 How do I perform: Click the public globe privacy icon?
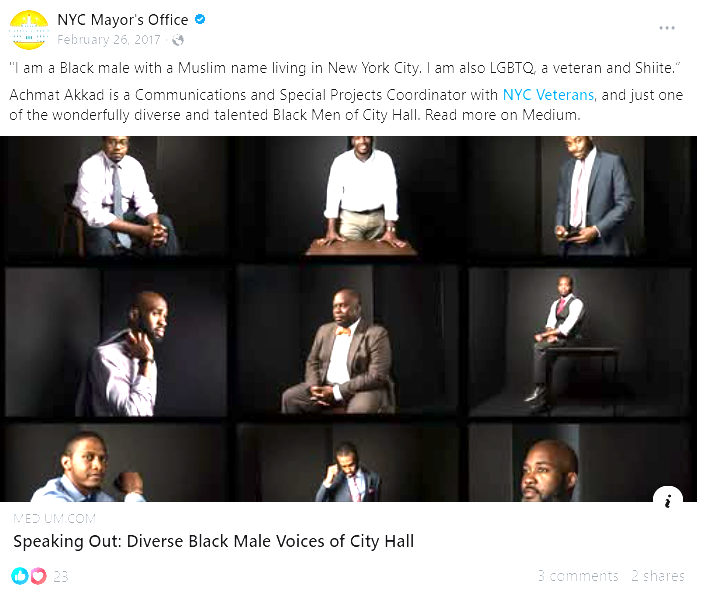[178, 40]
